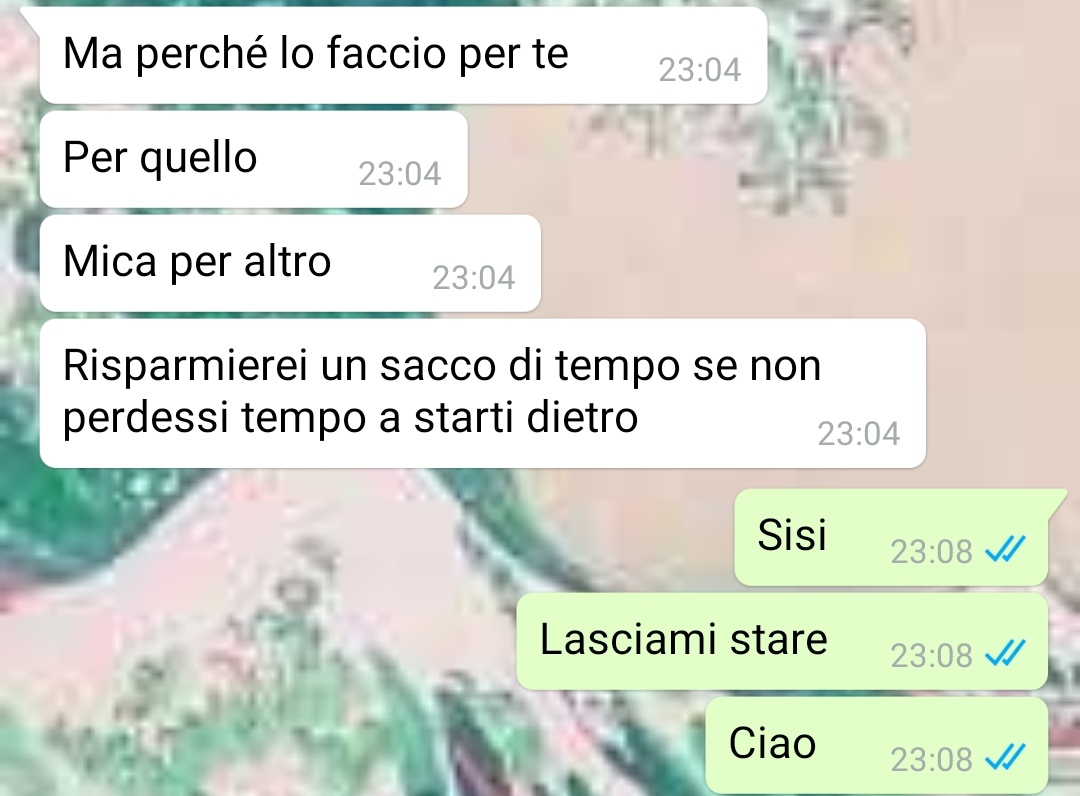Tap the double check marks beside Sisi
The width and height of the screenshot is (1080, 796).
coord(1005,549)
